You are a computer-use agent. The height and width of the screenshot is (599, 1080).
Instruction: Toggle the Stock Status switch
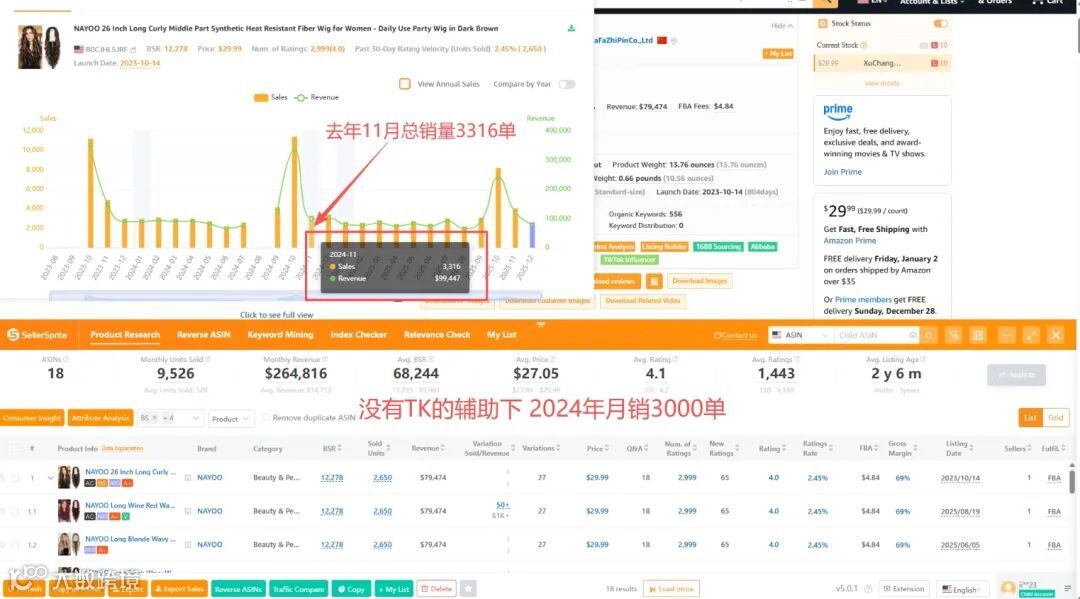tap(940, 23)
